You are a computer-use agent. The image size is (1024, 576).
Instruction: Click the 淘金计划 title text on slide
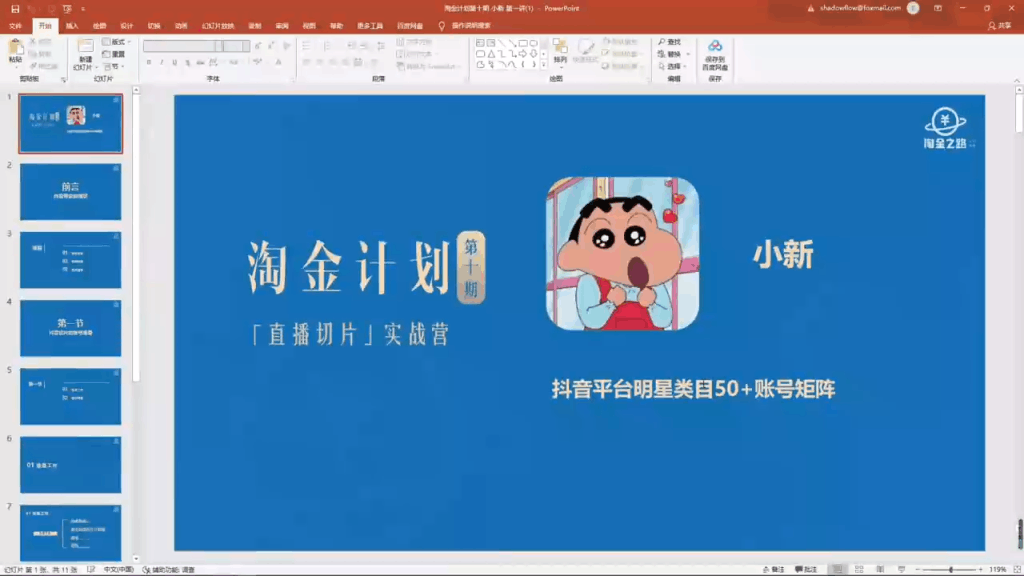[x=349, y=267]
